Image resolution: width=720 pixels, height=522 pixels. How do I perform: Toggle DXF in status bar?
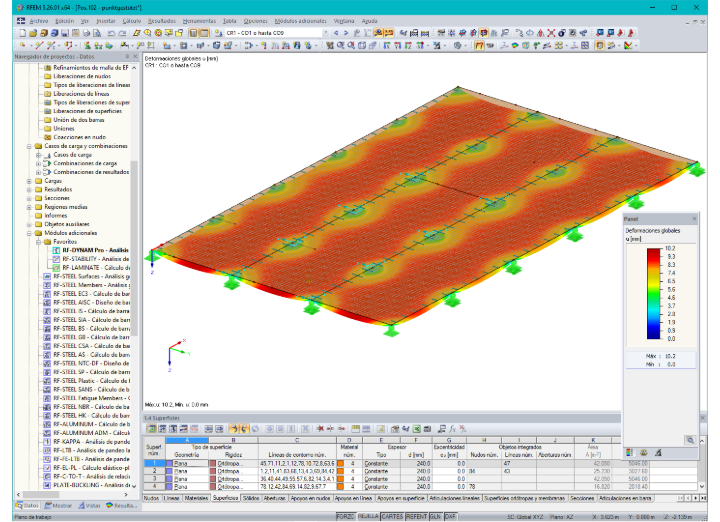pyautogui.click(x=450, y=517)
